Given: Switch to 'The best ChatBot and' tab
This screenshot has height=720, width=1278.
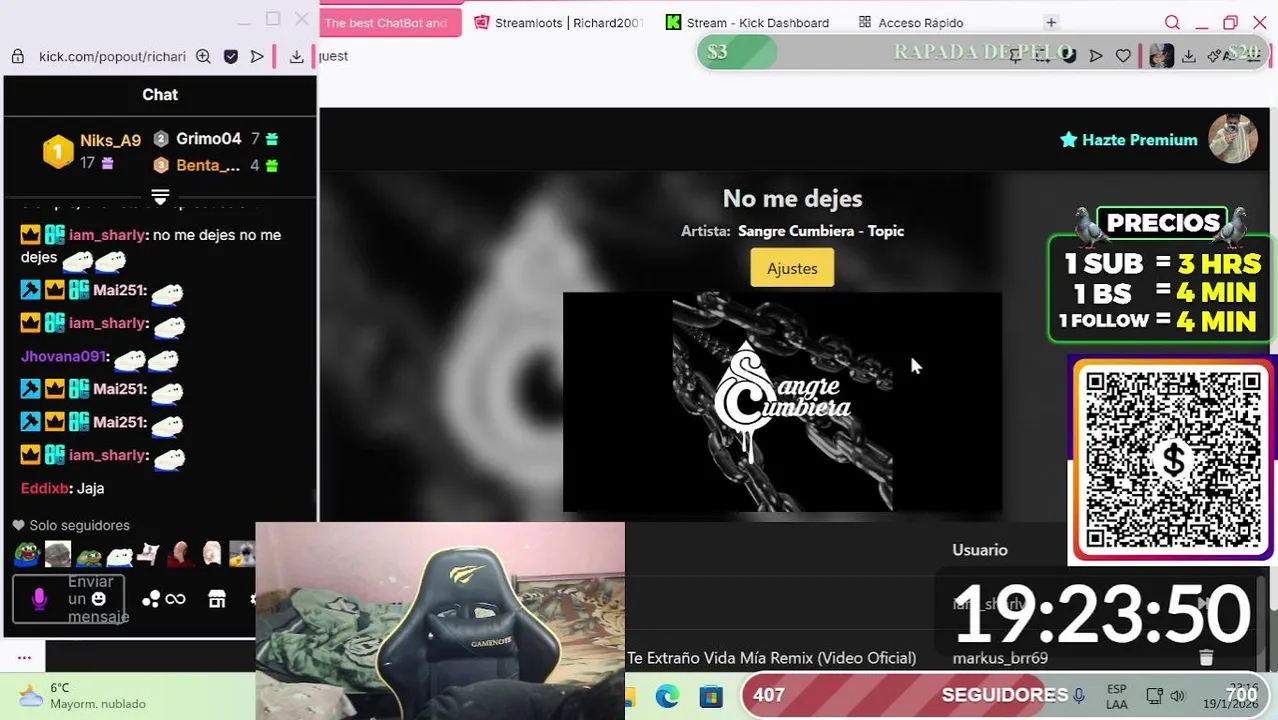Looking at the screenshot, I should click(x=390, y=23).
